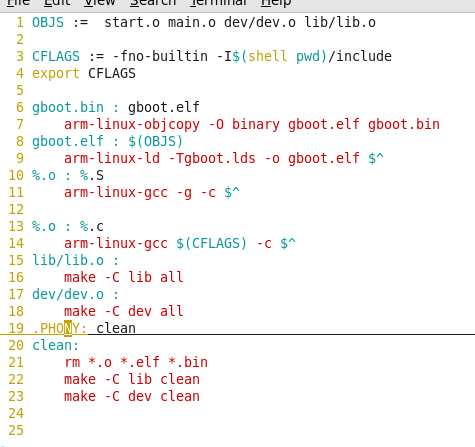Click start.o in the OBJS list

pos(132,22)
